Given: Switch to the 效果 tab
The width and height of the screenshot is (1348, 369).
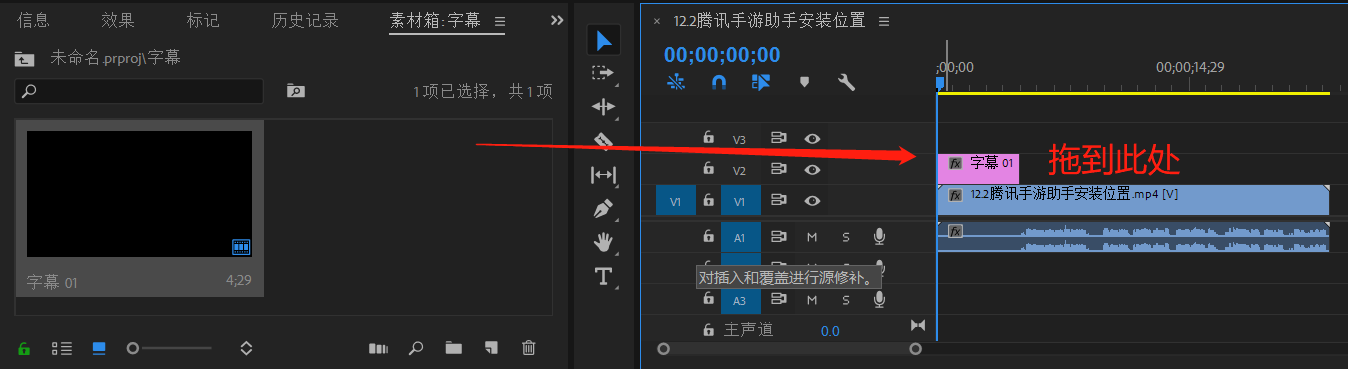Looking at the screenshot, I should pyautogui.click(x=118, y=20).
